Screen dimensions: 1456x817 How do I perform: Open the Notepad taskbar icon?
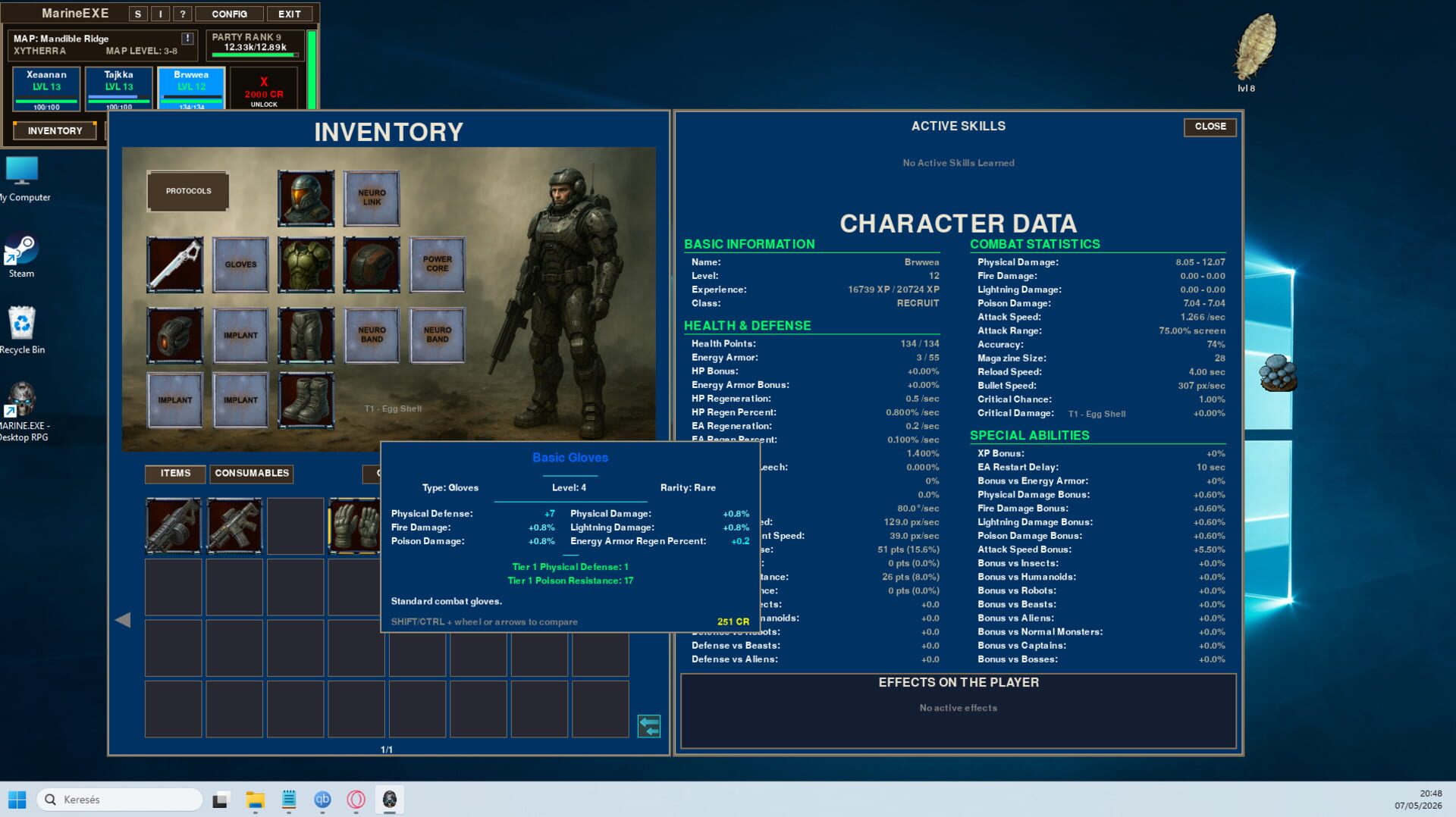(x=289, y=800)
